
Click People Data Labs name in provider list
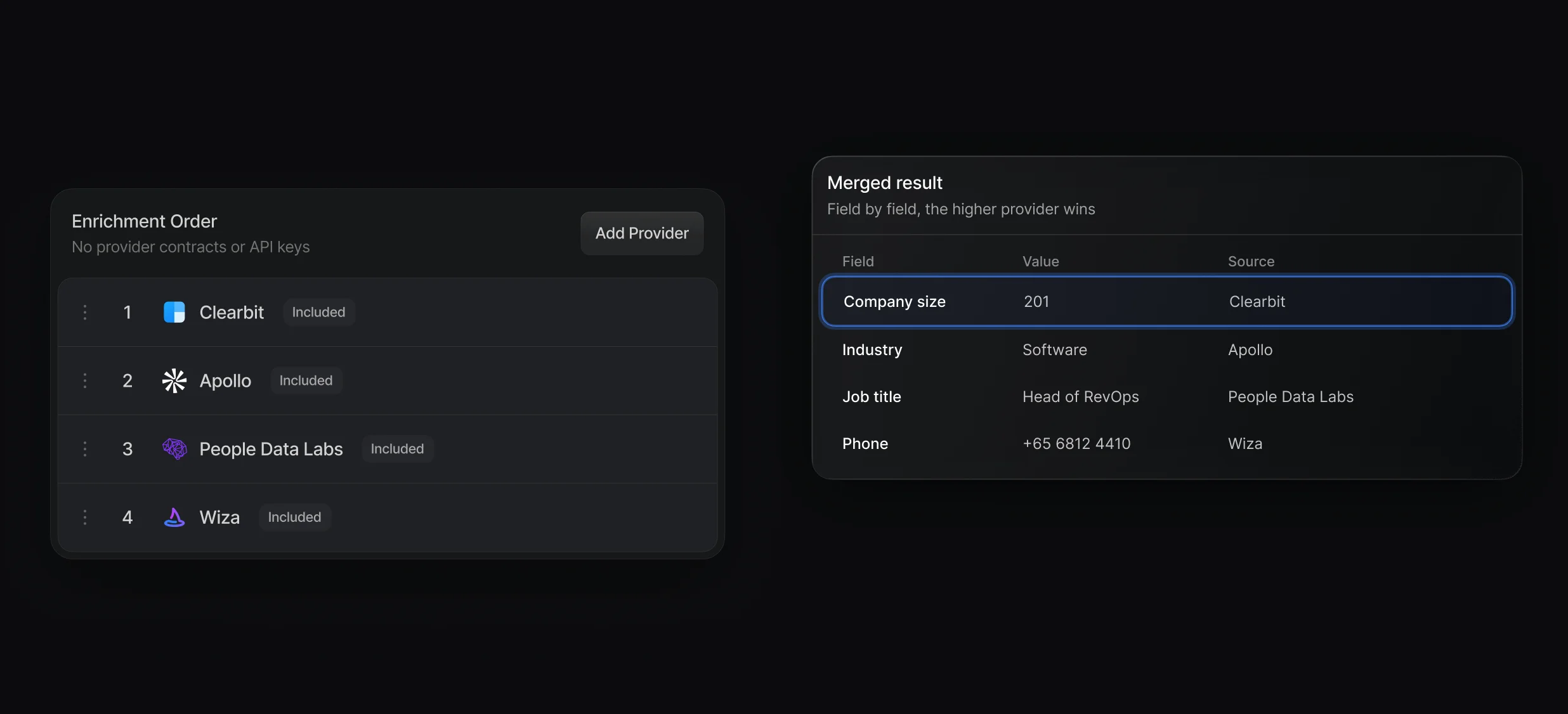pyautogui.click(x=271, y=449)
